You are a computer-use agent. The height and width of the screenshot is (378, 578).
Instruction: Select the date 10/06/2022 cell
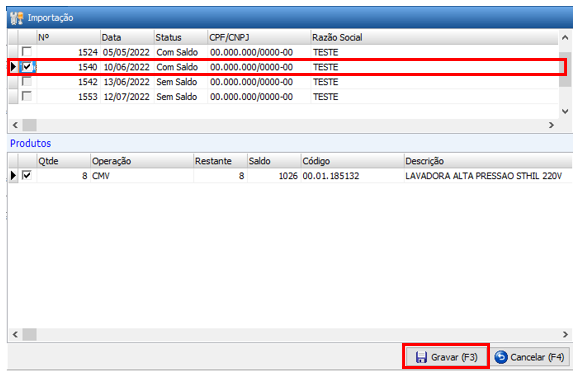[x=127, y=67]
